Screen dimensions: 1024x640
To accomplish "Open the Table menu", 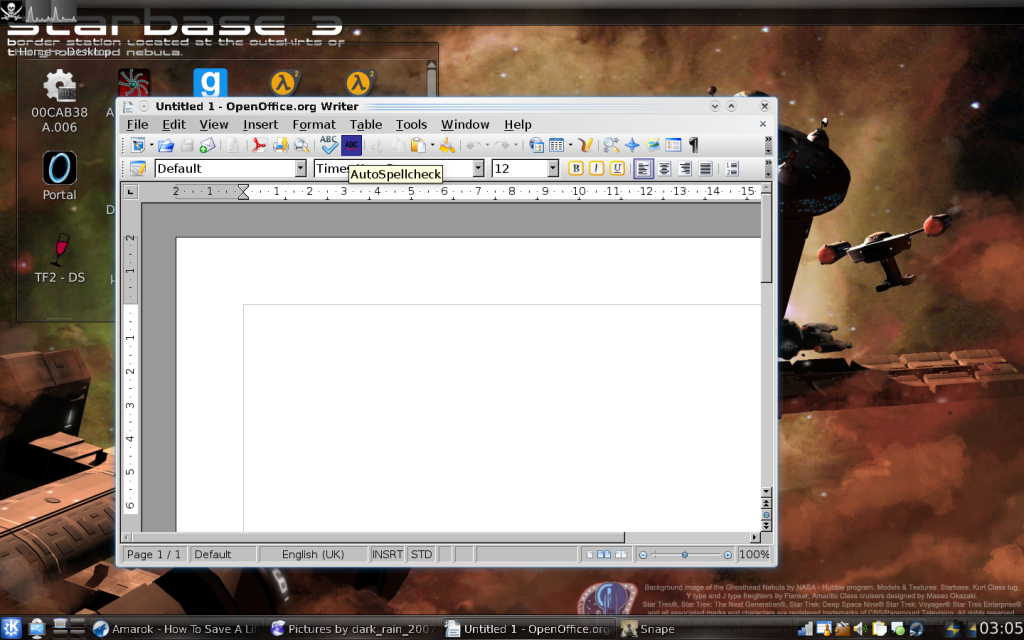I will [x=366, y=124].
